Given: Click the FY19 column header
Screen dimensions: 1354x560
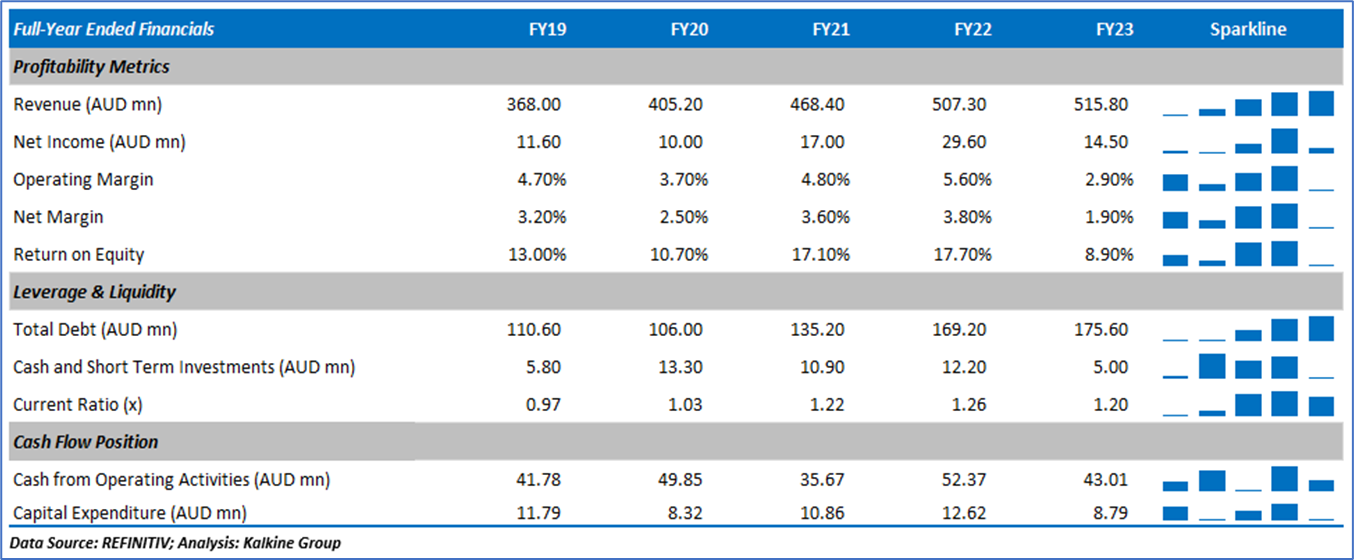Looking at the screenshot, I should coord(548,30).
